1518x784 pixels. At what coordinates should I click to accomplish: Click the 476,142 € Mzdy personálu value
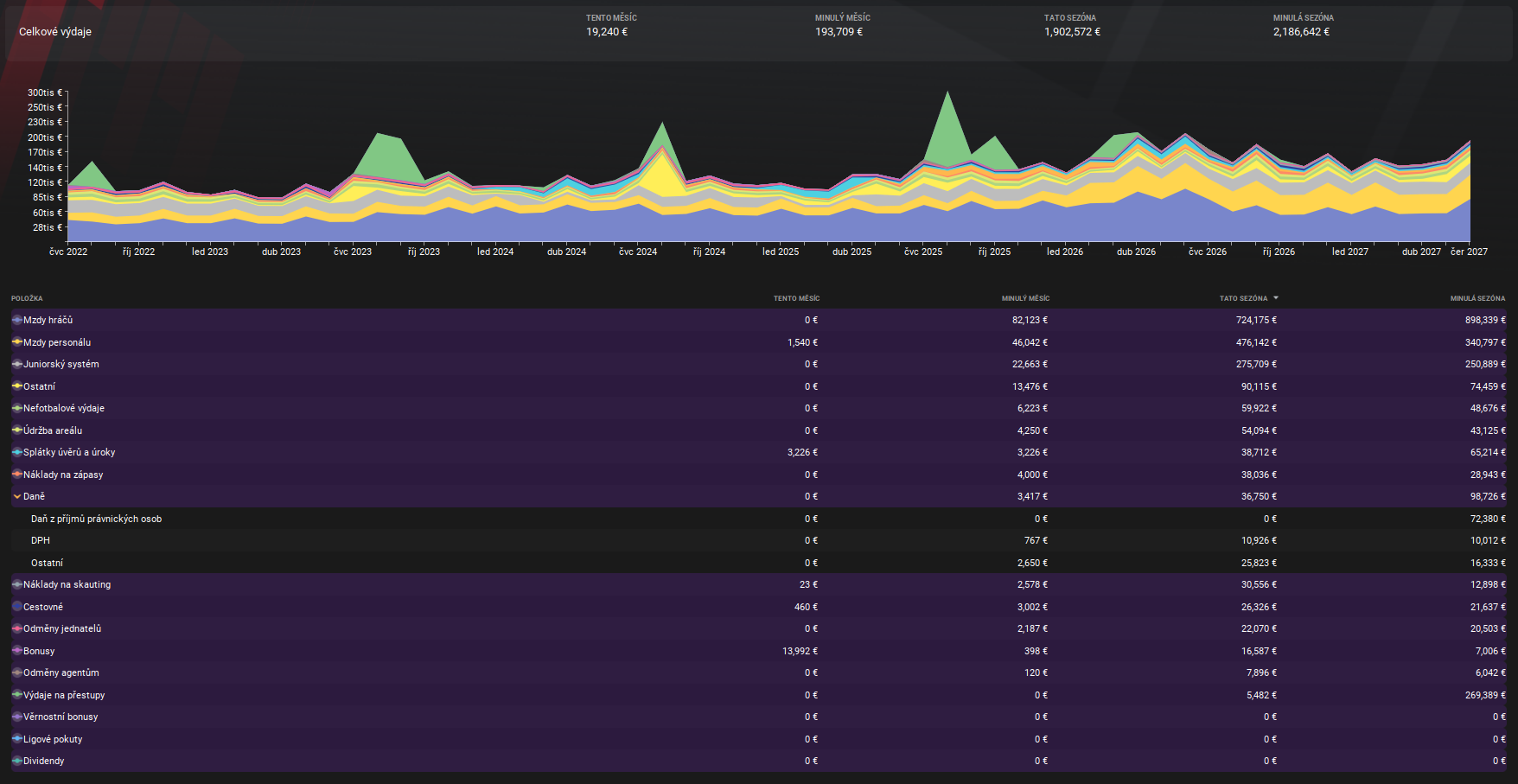point(1256,342)
